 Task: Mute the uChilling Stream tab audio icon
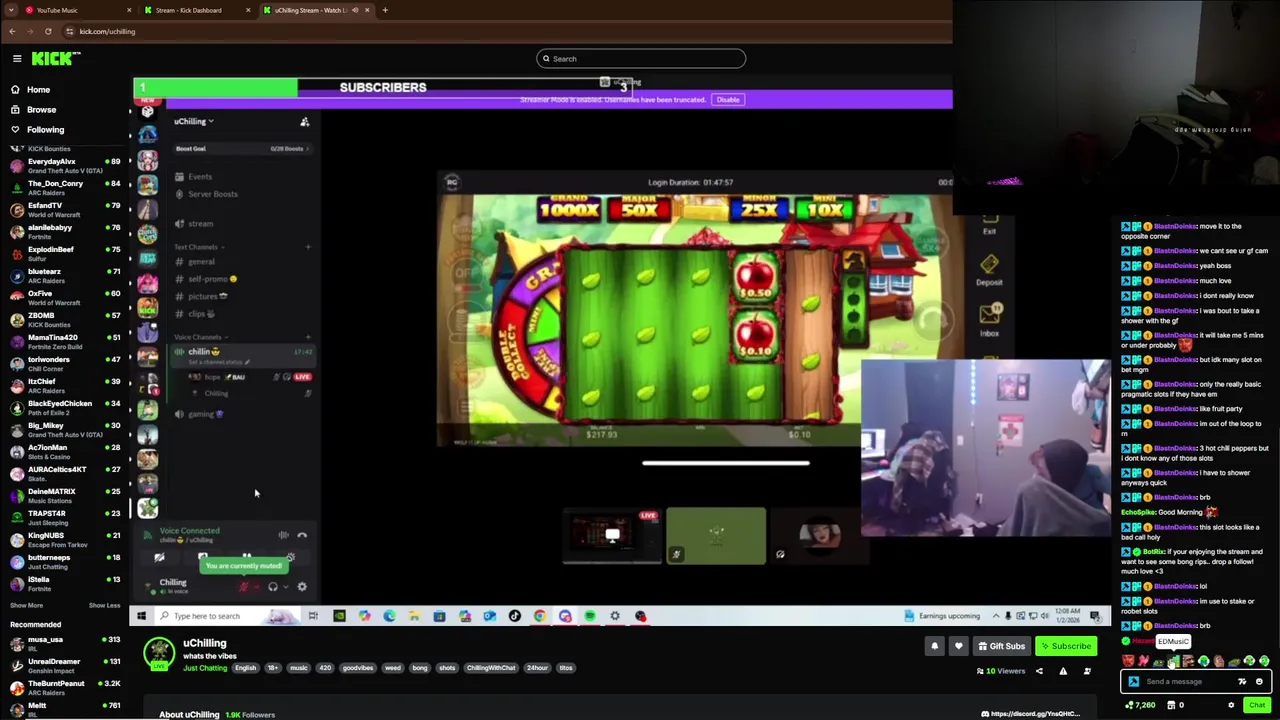[x=355, y=10]
